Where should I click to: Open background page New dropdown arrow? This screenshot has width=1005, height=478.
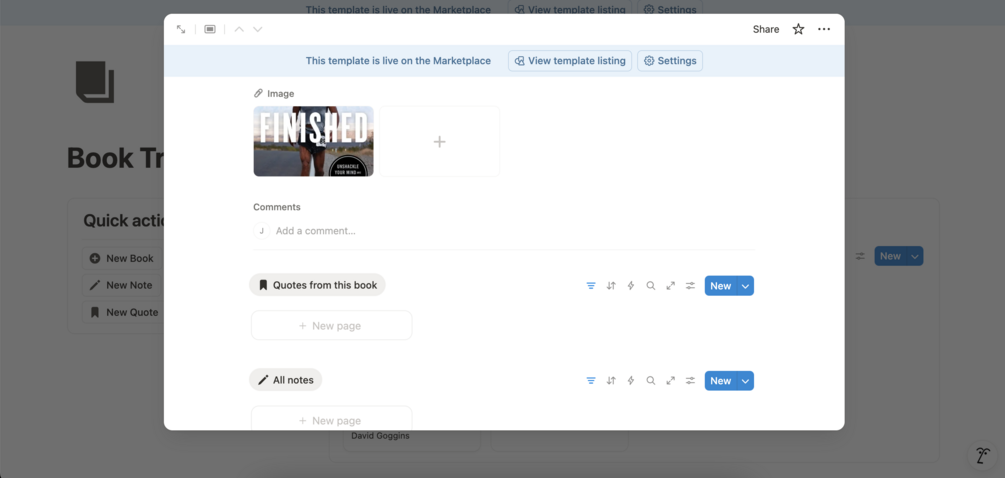click(915, 256)
